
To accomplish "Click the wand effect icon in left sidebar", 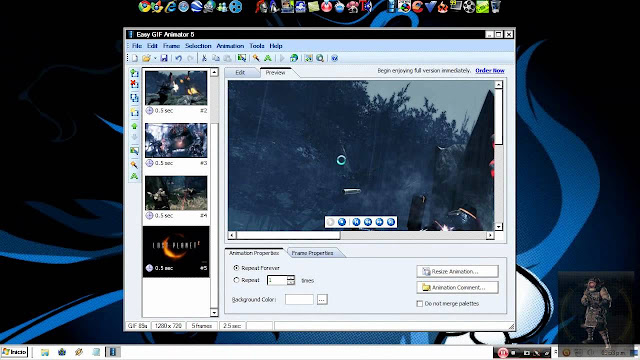I will click(x=134, y=164).
